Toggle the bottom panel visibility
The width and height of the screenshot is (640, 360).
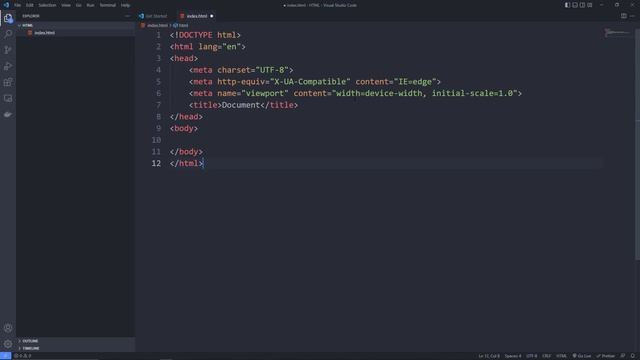[575, 5]
